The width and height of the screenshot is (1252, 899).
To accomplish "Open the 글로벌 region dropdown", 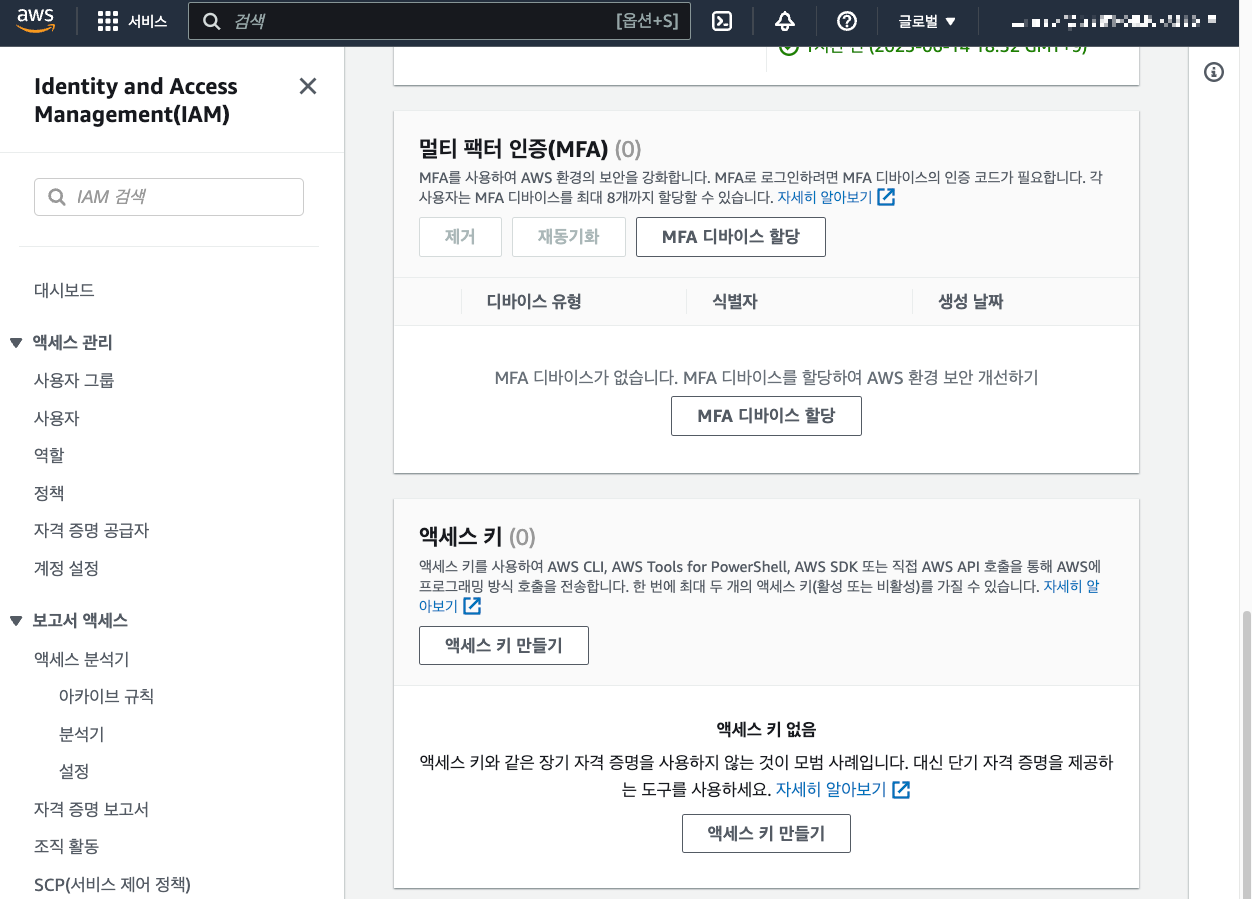I will tap(927, 21).
